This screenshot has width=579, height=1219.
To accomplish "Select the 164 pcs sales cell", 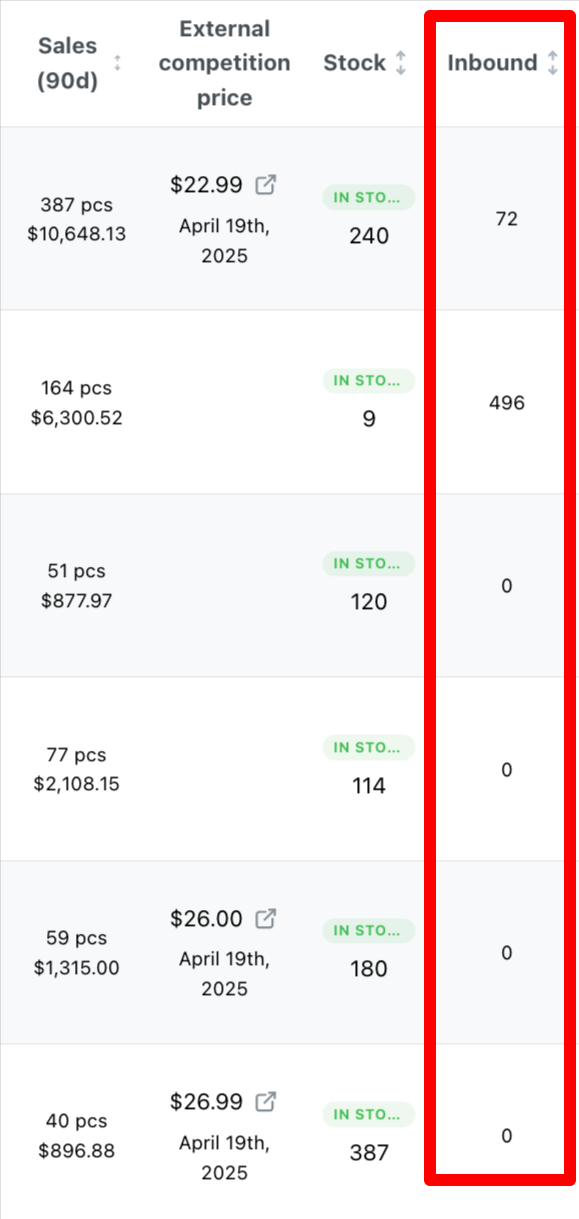I will (77, 403).
